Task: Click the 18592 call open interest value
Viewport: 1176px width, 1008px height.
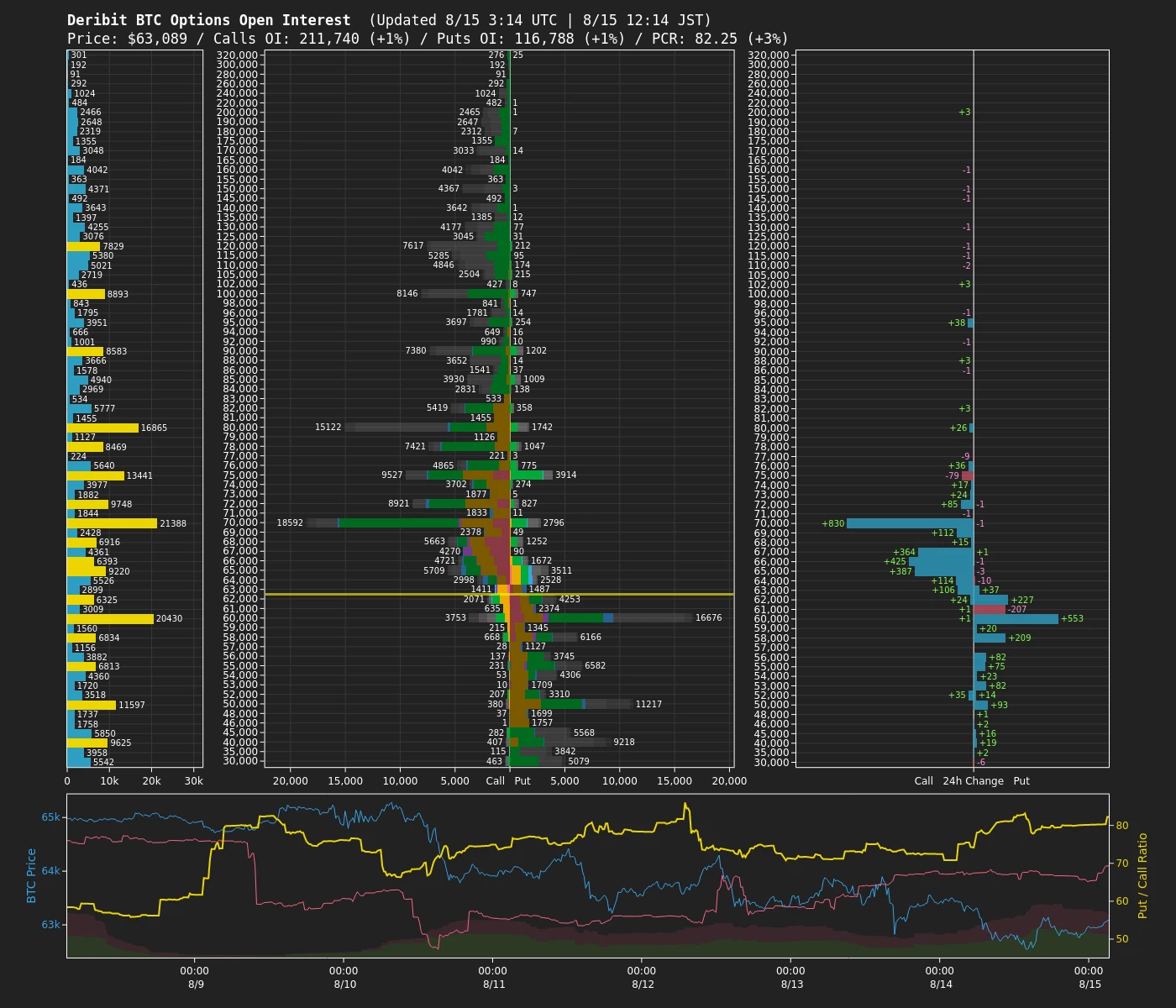Action: click(x=290, y=522)
